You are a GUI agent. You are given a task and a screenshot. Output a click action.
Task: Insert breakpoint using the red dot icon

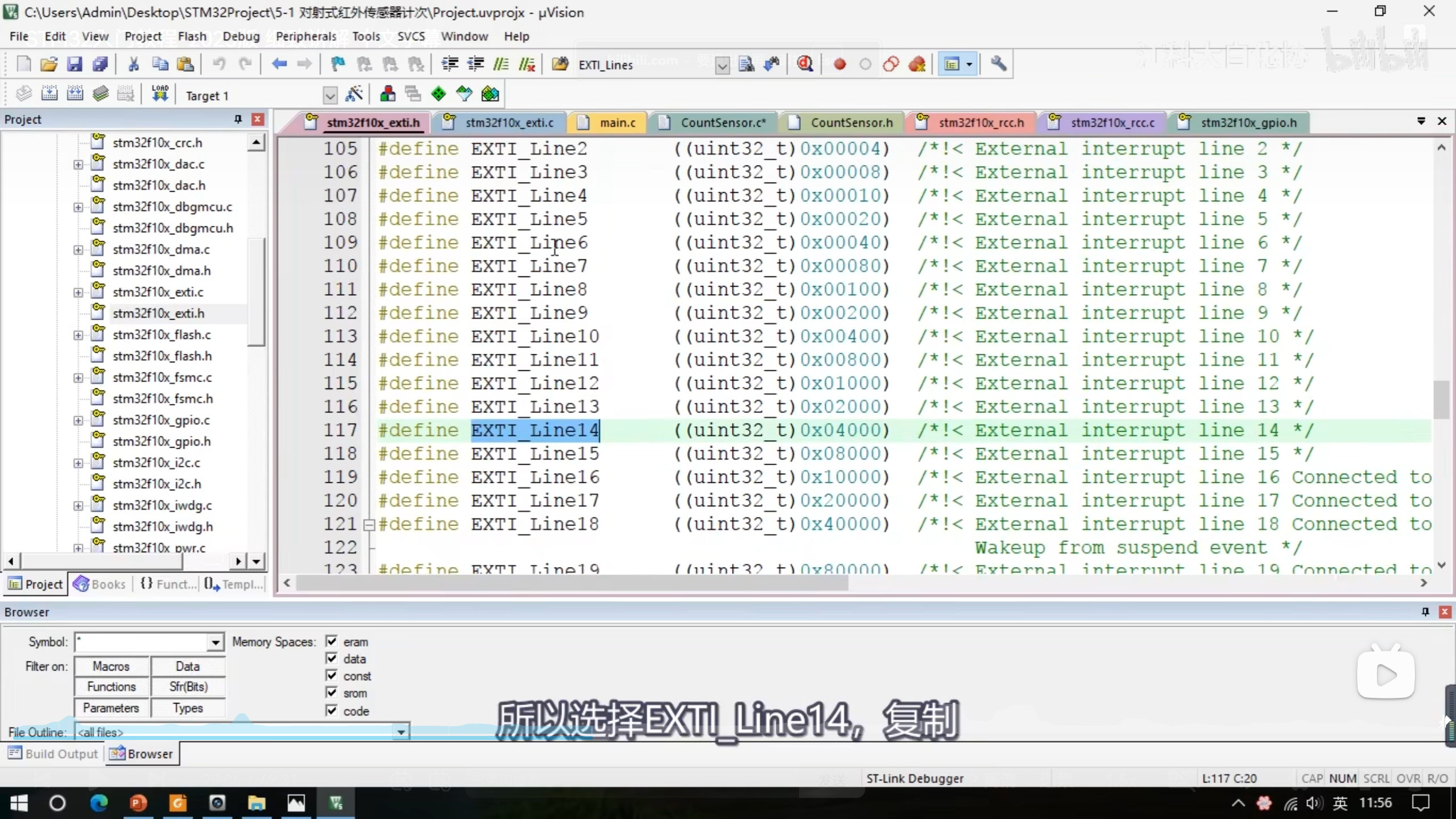(839, 64)
